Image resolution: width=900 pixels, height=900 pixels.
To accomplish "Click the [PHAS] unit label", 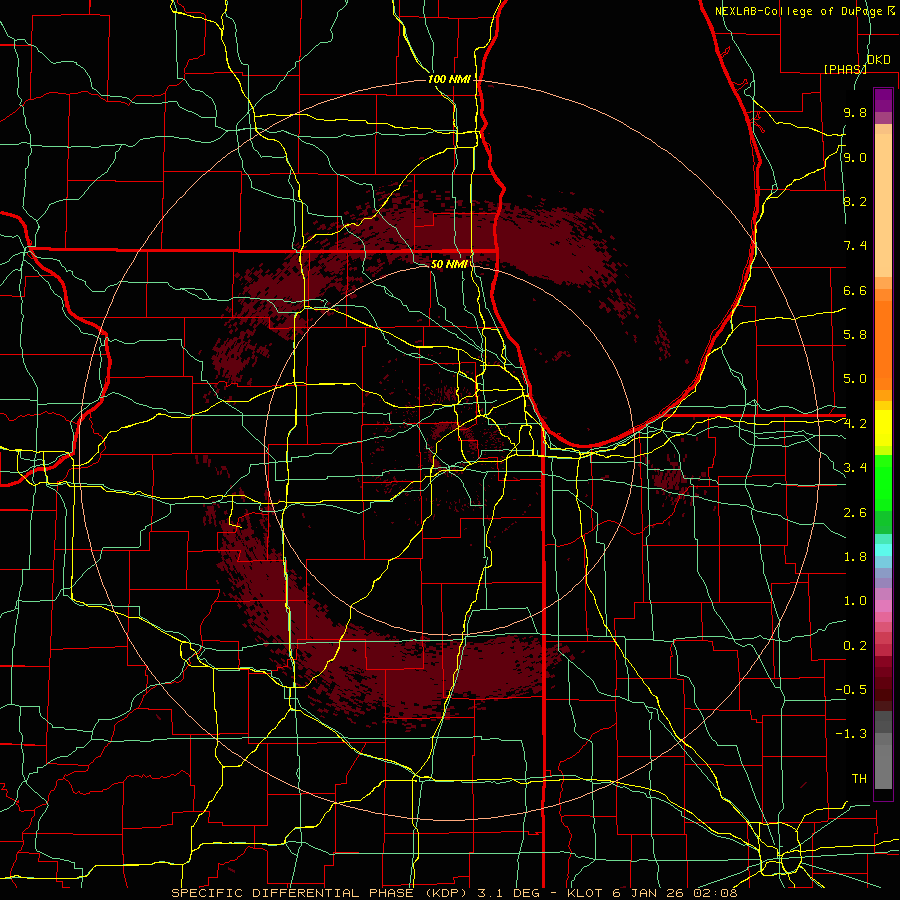I will pyautogui.click(x=845, y=69).
